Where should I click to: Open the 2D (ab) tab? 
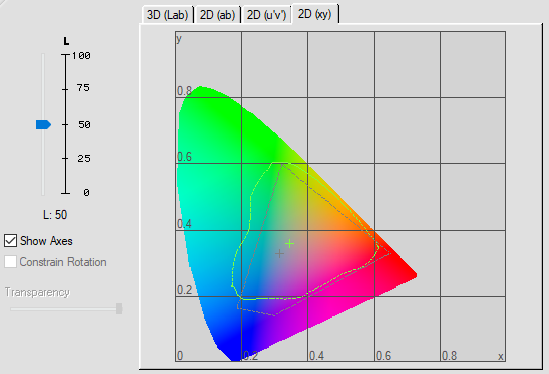pos(217,15)
